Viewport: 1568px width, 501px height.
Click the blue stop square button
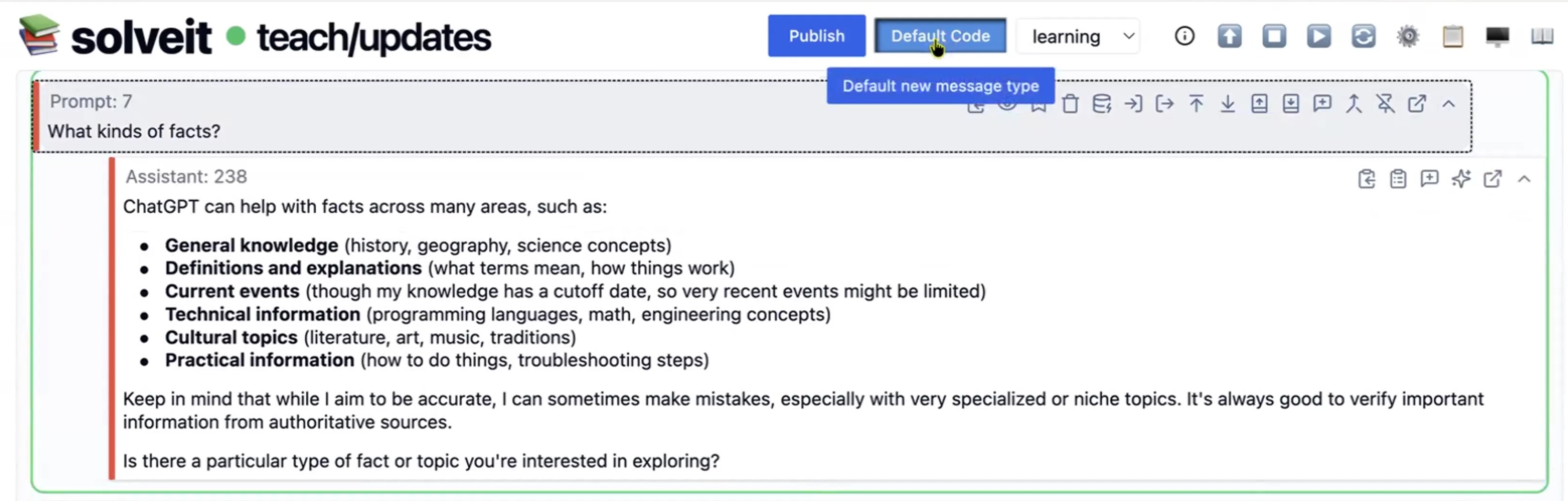[x=1274, y=36]
